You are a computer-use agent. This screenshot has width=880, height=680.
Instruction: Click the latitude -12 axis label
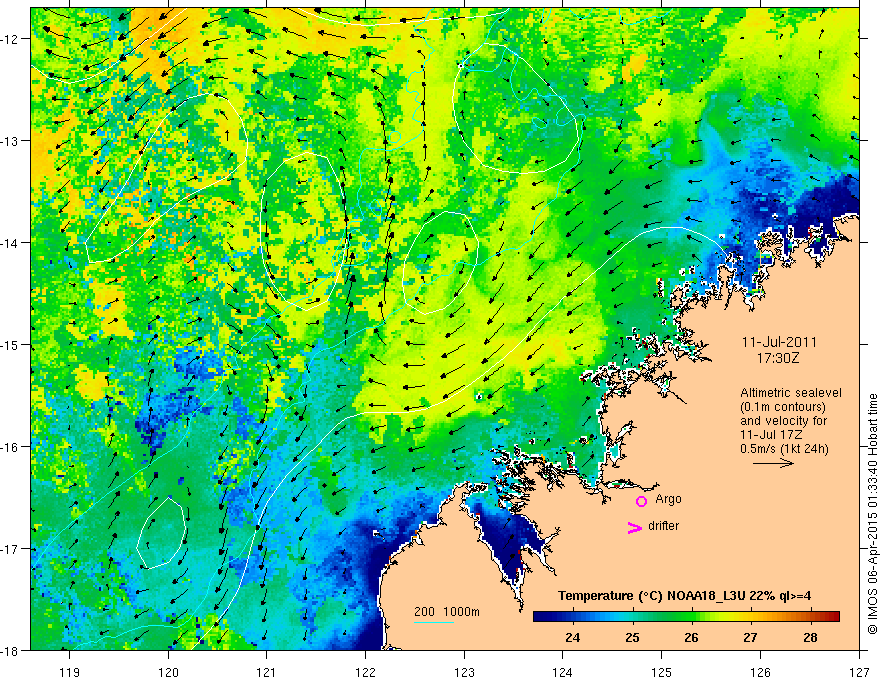(10, 39)
